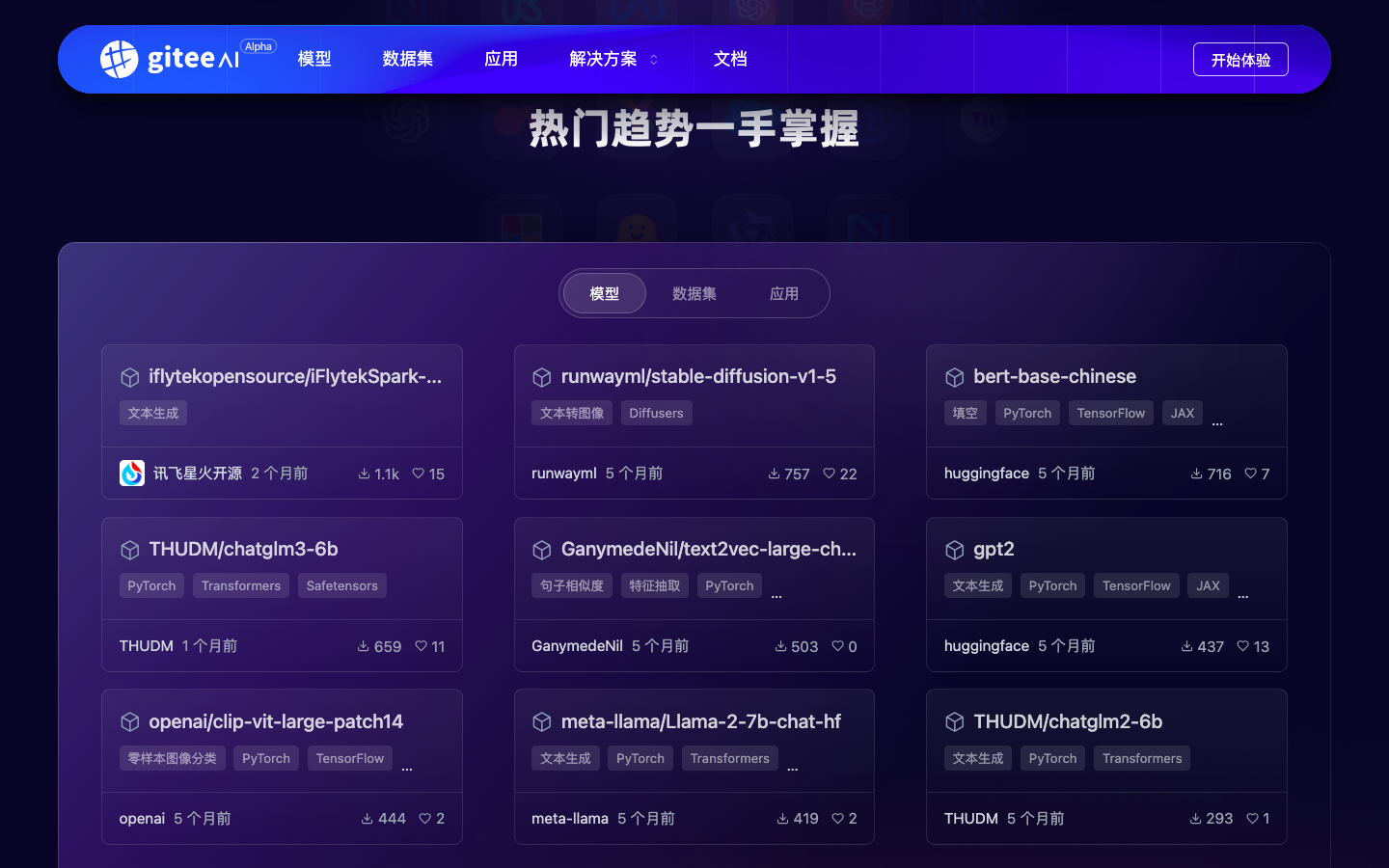
Task: Open THUDM/chatglm3-6b model link
Action: click(243, 549)
